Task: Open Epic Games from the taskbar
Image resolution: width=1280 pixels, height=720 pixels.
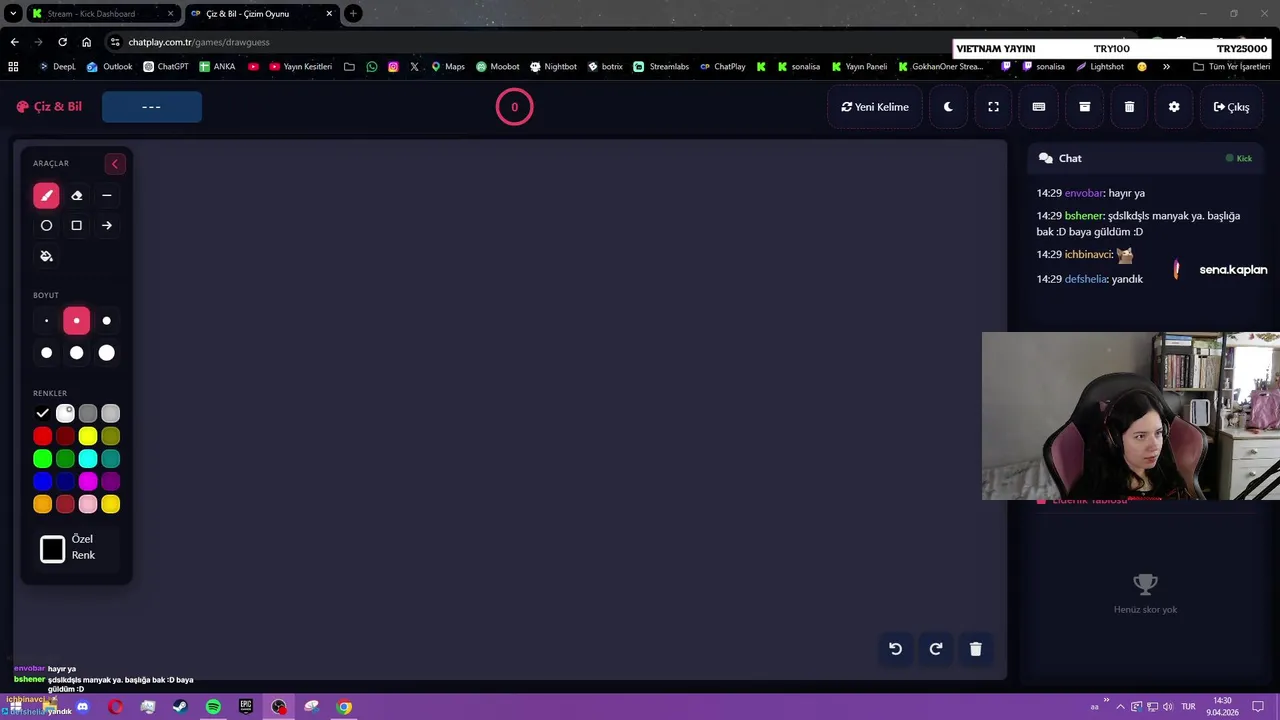Action: (x=246, y=707)
